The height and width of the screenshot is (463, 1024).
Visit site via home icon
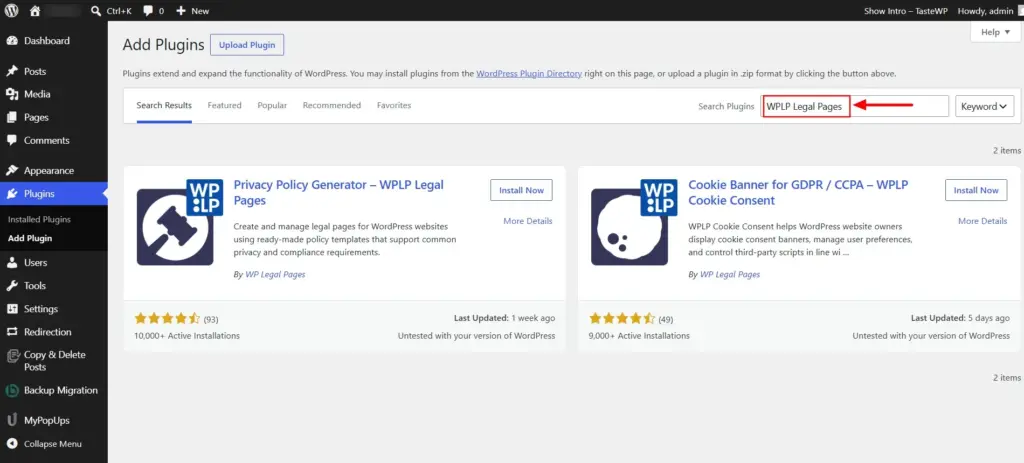[35, 11]
